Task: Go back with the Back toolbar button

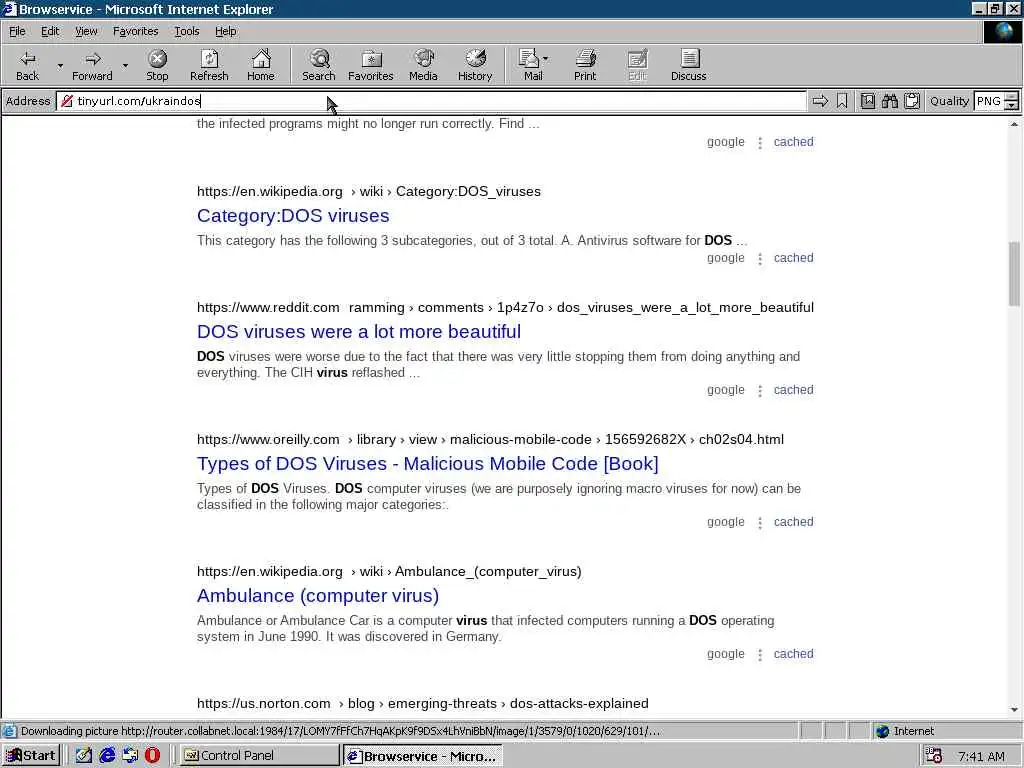Action: pos(27,65)
